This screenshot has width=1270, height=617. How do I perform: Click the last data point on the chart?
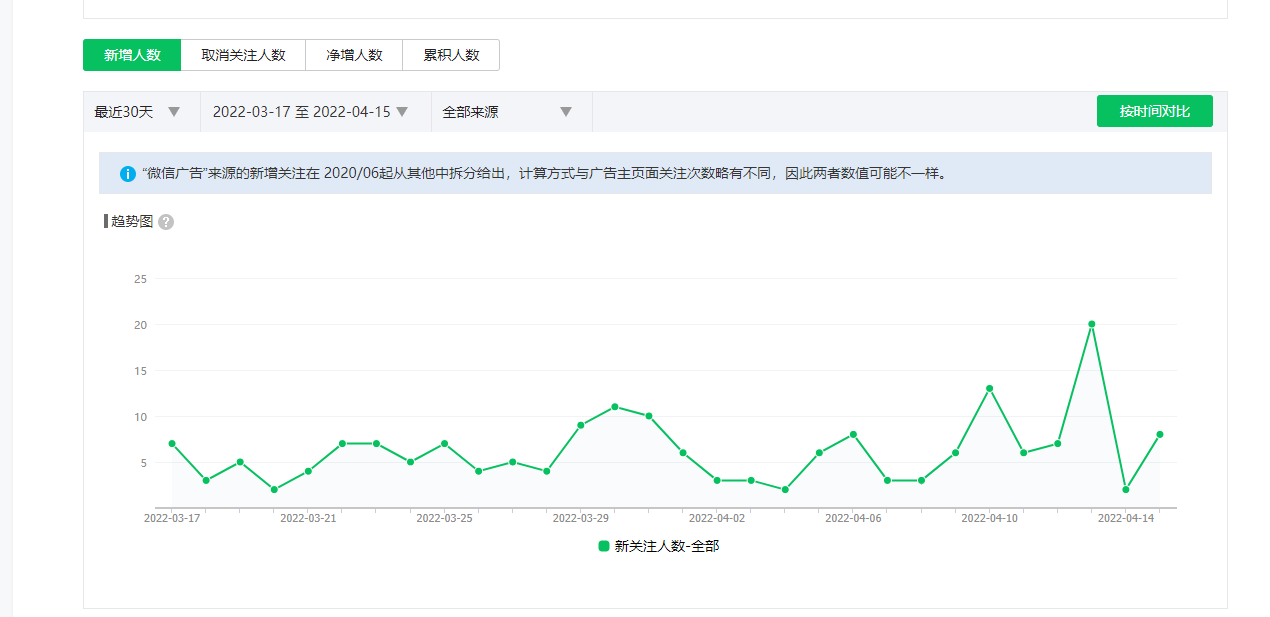coord(1160,434)
